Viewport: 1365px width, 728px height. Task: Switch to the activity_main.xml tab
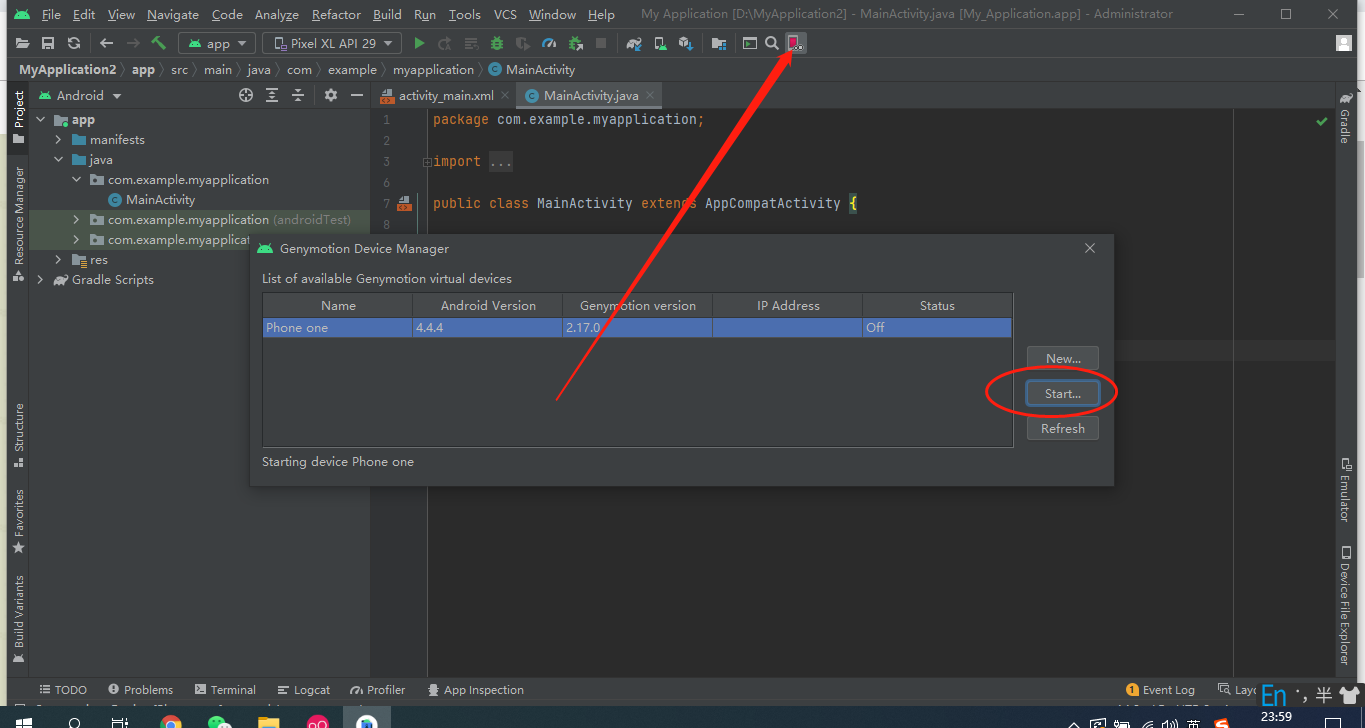(x=446, y=96)
